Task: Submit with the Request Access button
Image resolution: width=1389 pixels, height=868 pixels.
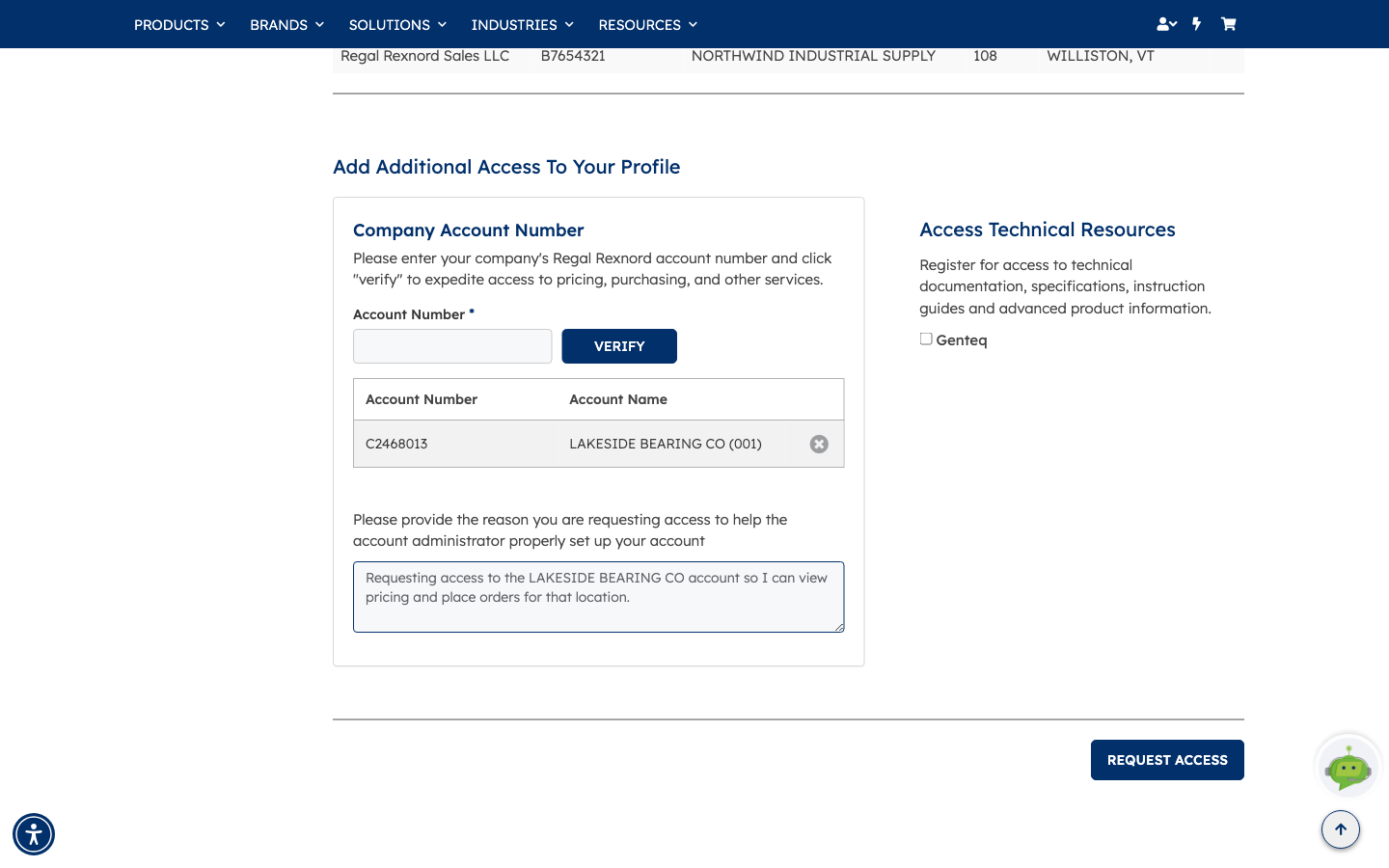Action: [x=1167, y=760]
